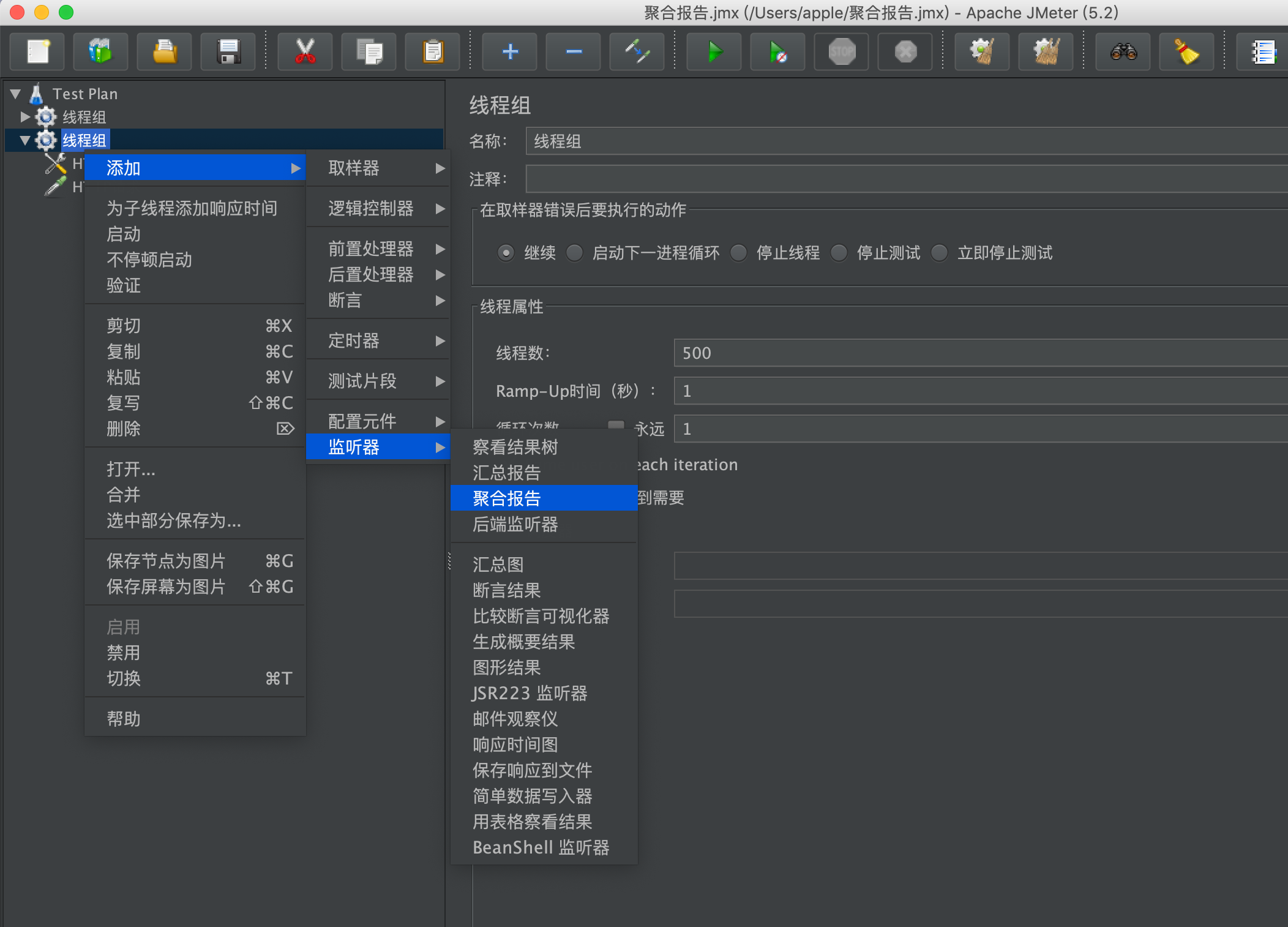Select 汇总报告 listener entry
This screenshot has height=927, width=1288.
(544, 473)
